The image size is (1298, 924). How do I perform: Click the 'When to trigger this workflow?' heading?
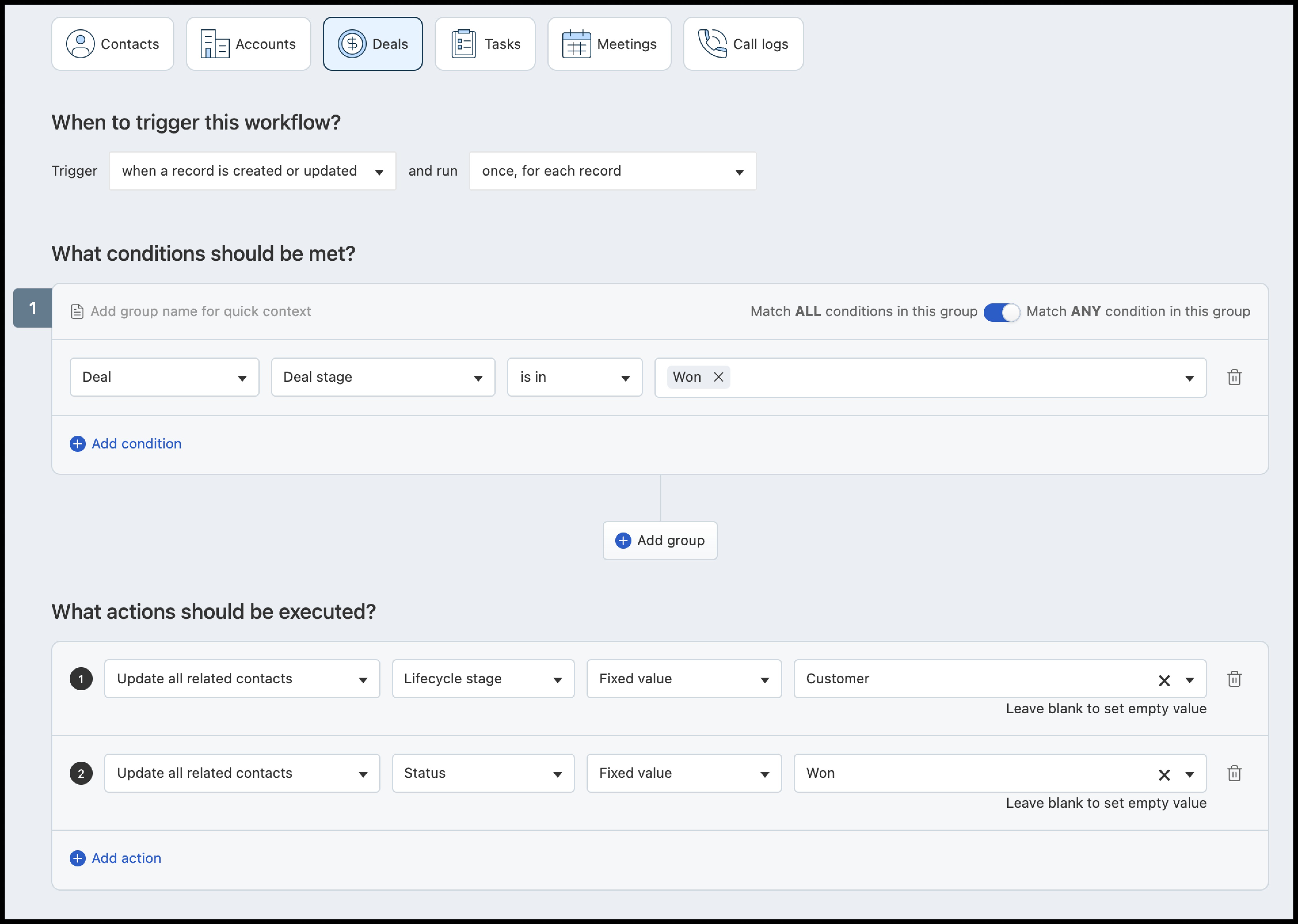coord(196,122)
